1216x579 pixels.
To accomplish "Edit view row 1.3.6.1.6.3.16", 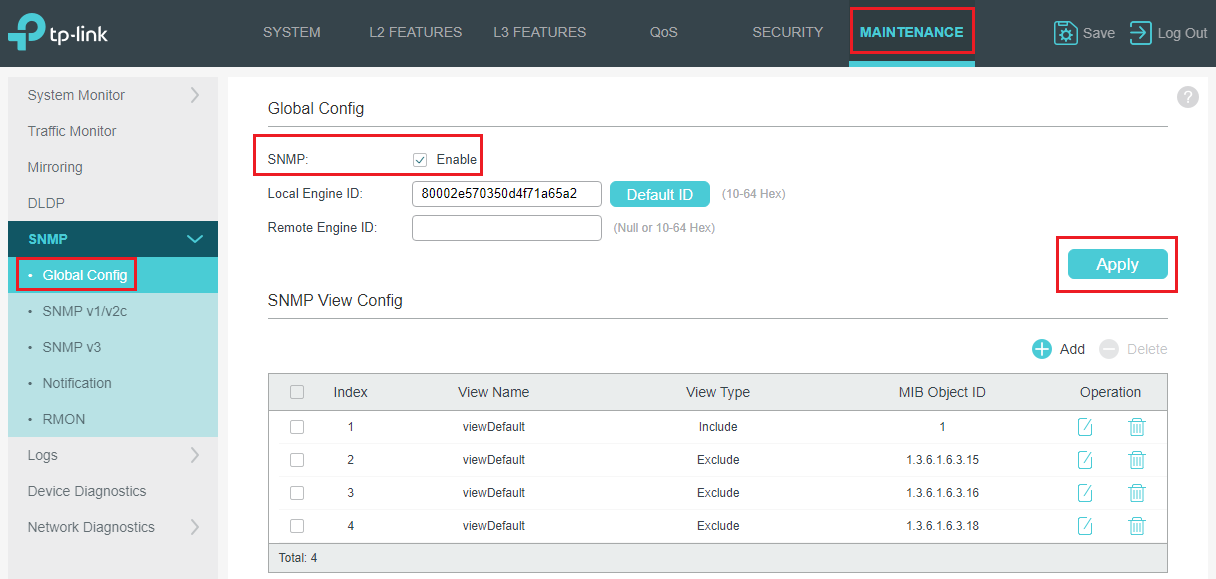I will [x=1085, y=493].
